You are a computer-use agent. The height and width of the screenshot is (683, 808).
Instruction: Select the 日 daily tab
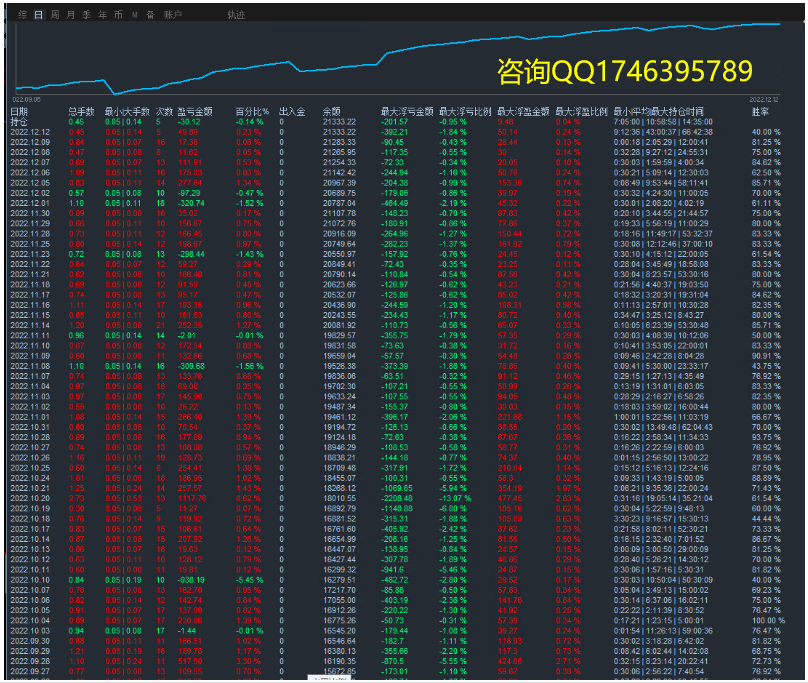38,15
